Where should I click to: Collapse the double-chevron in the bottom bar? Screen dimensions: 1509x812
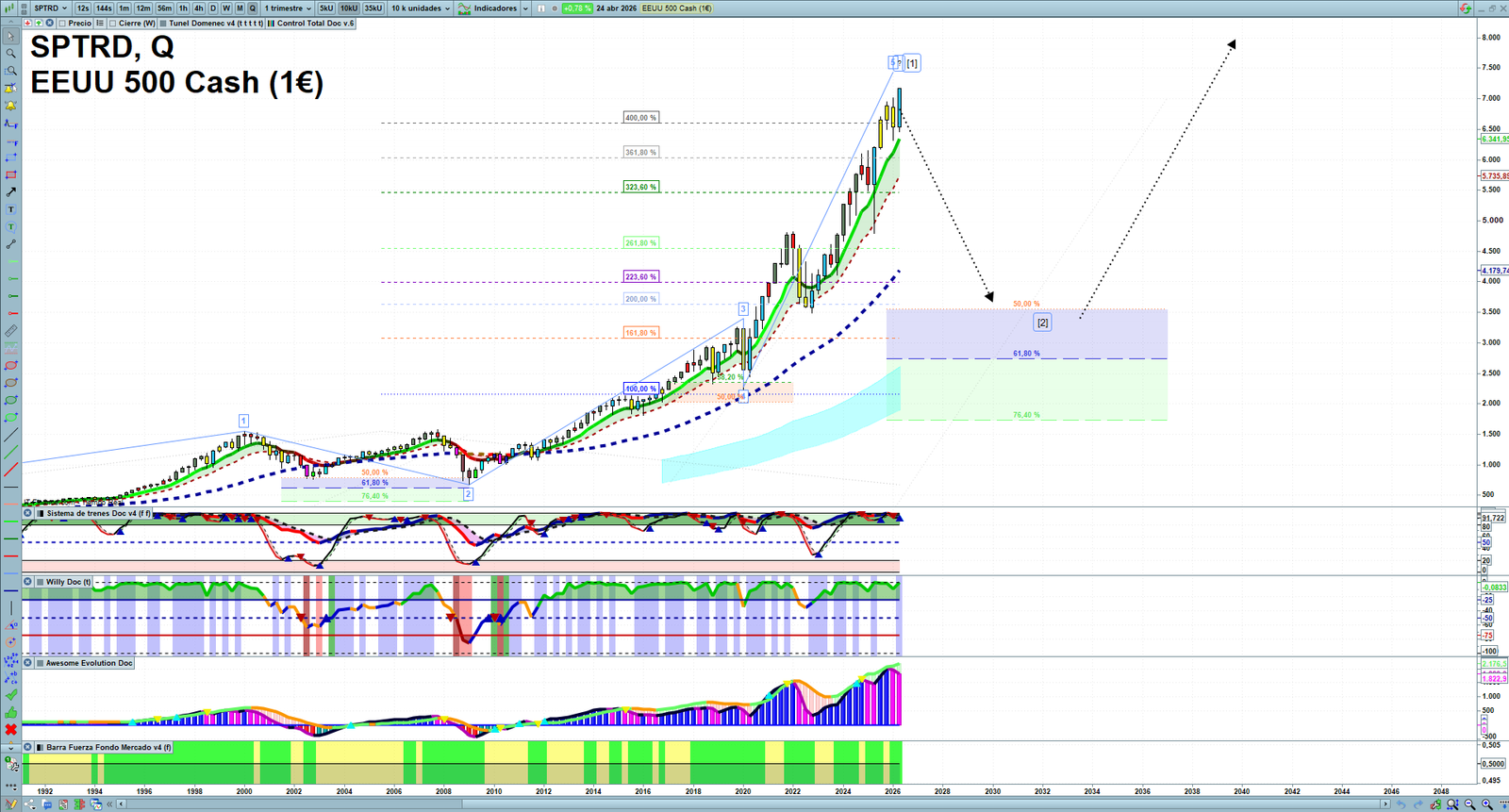(x=110, y=804)
